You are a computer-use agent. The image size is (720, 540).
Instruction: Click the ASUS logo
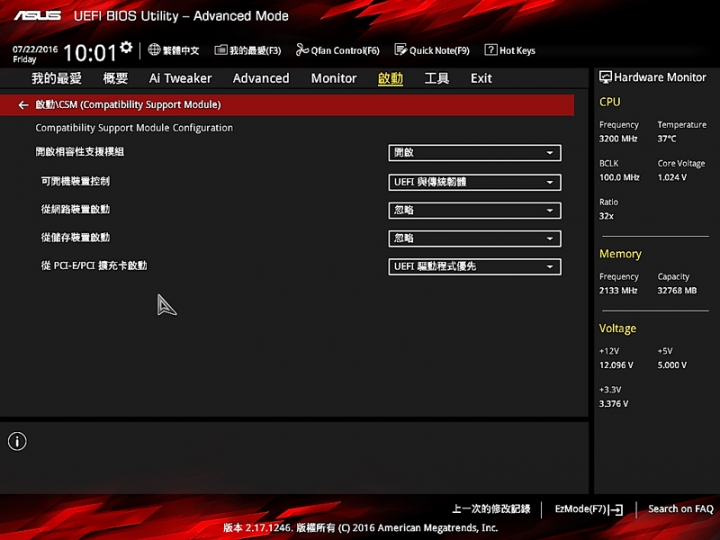click(x=37, y=16)
